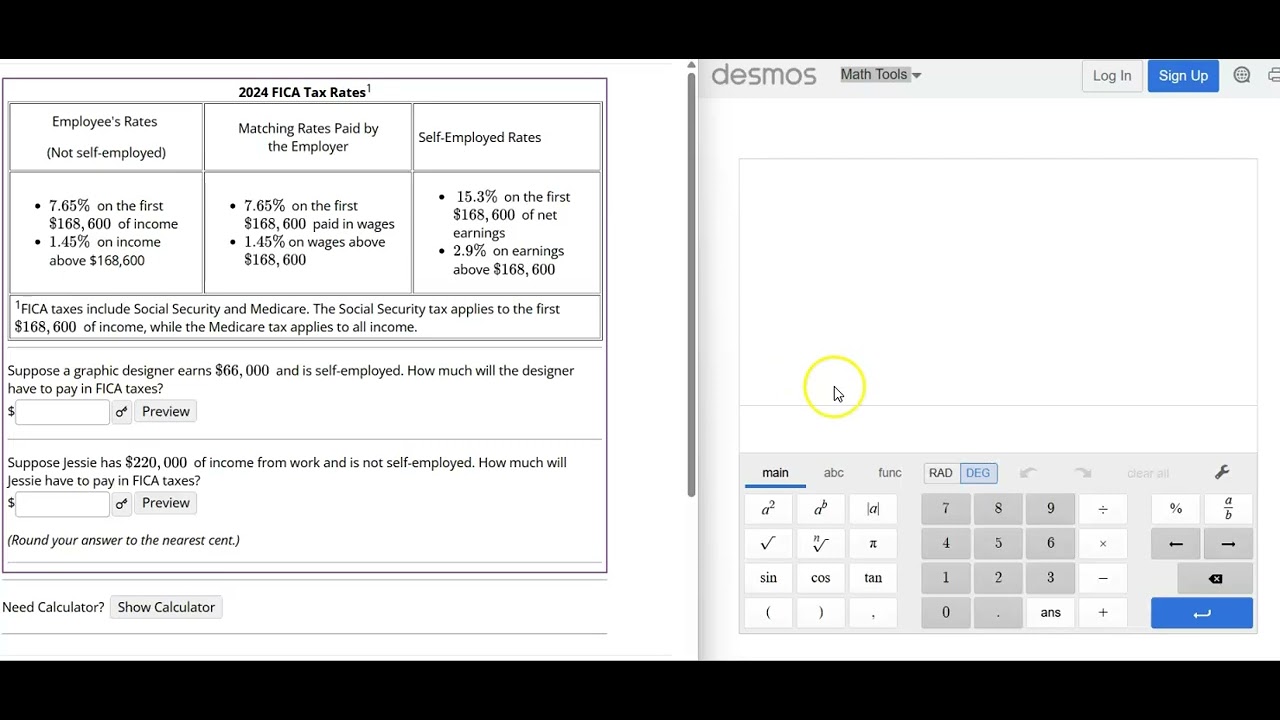Click the redo arrow in calculator
1280x720 pixels.
click(x=1083, y=473)
